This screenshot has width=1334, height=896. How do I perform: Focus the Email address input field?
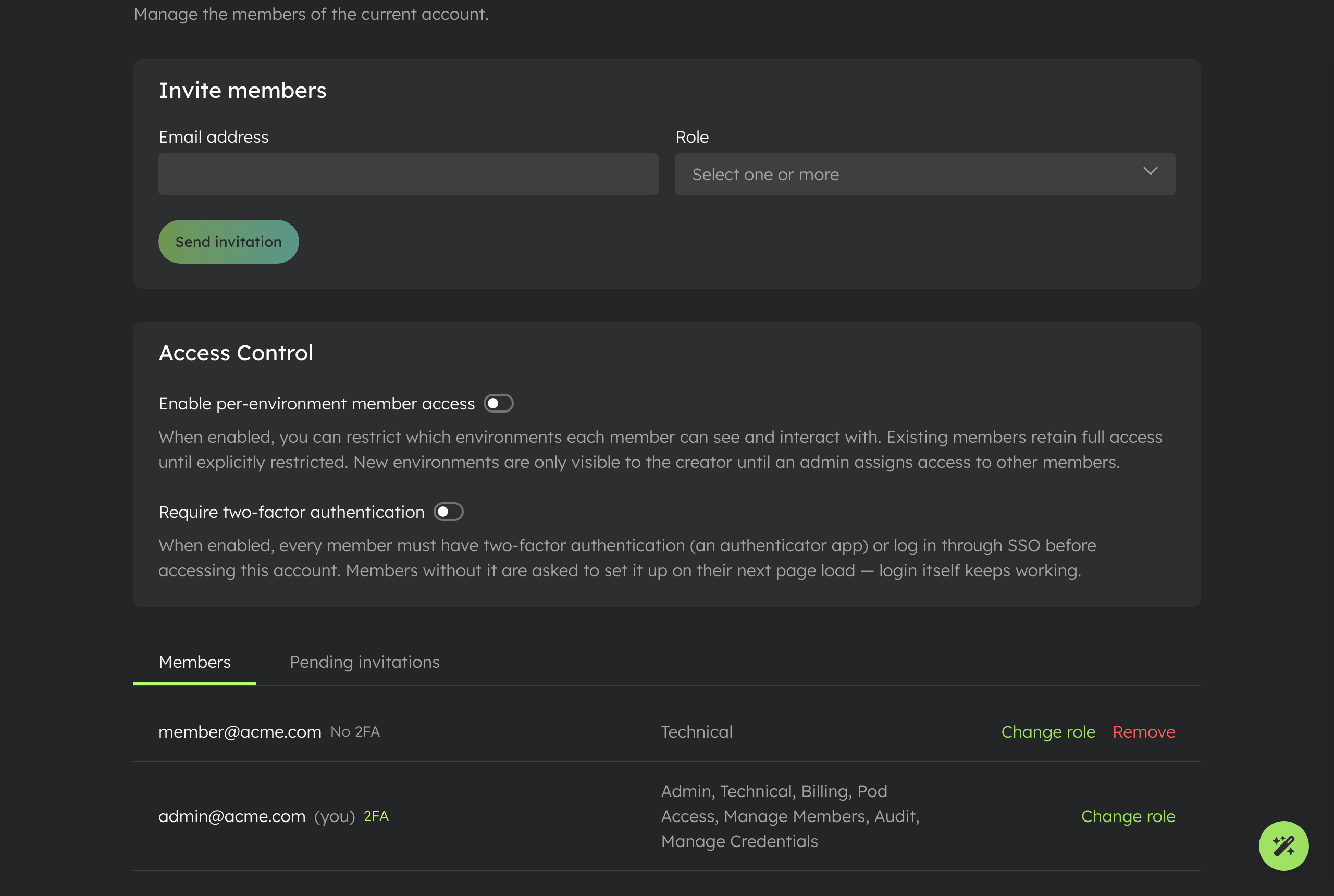tap(408, 175)
